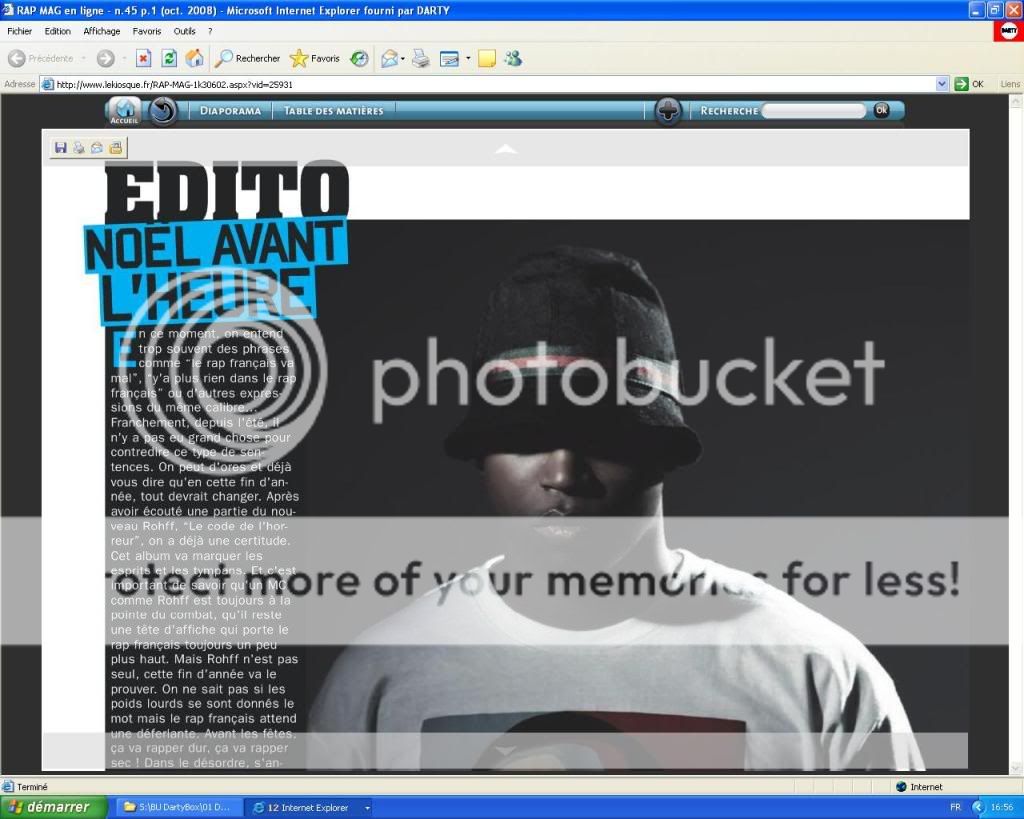Open the Fichier menu

click(20, 31)
